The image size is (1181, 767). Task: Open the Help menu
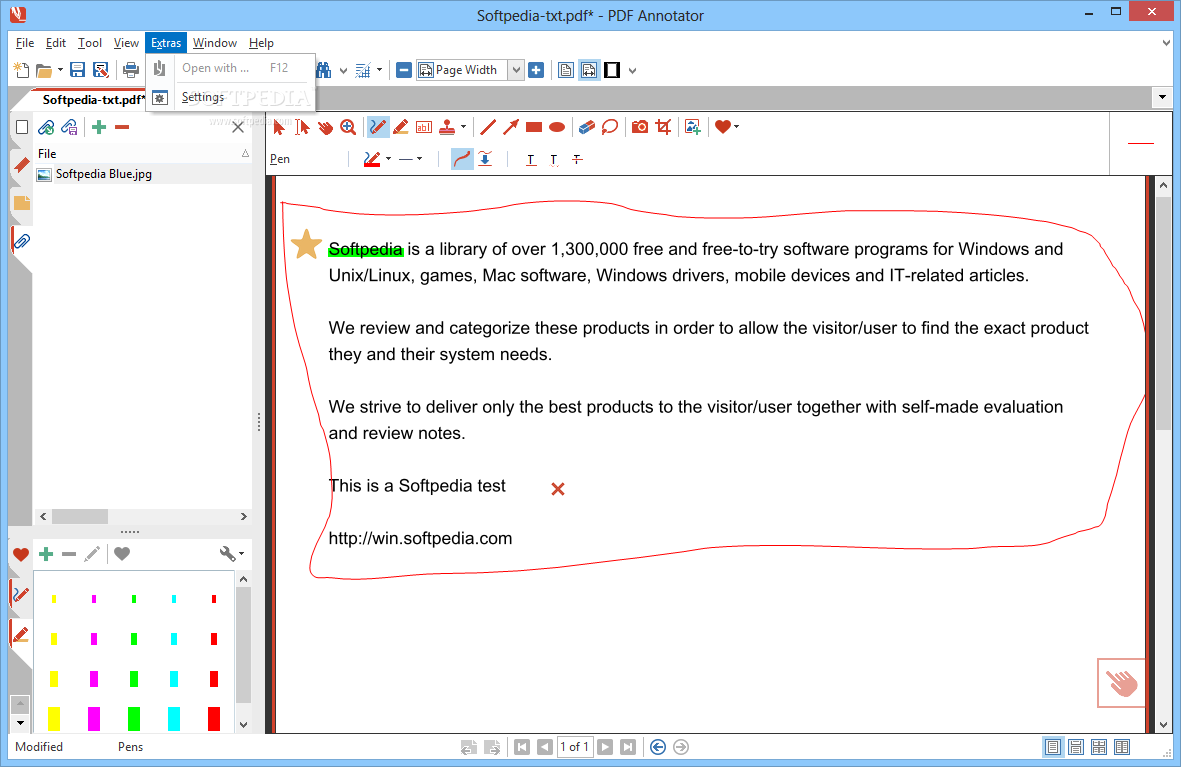click(261, 43)
